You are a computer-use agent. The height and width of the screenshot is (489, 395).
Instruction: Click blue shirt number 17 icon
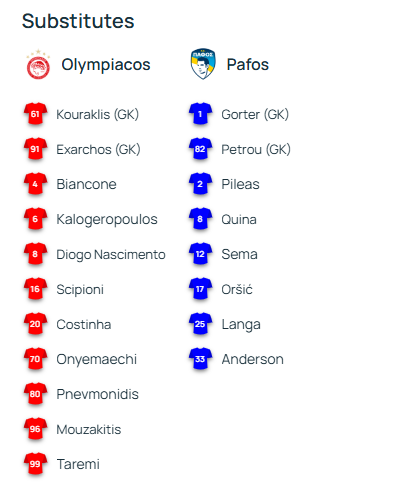[x=200, y=289]
